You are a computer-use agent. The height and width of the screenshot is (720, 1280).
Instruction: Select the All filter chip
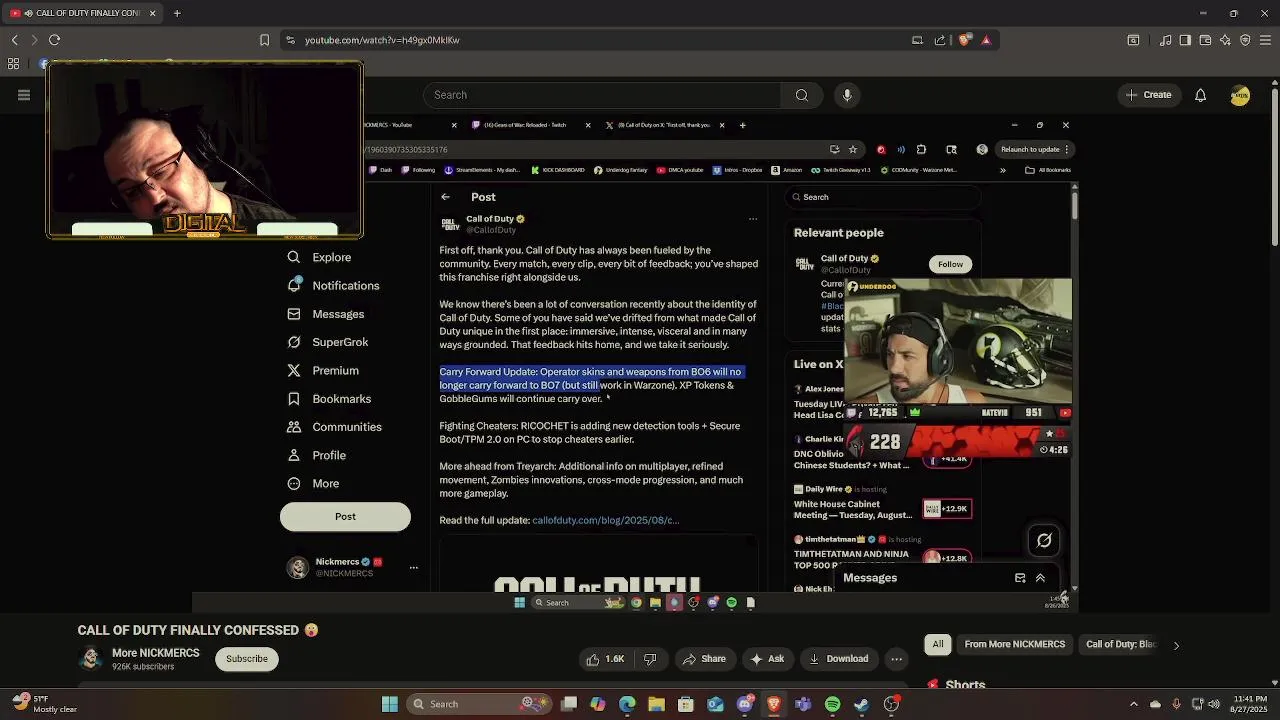(x=938, y=644)
